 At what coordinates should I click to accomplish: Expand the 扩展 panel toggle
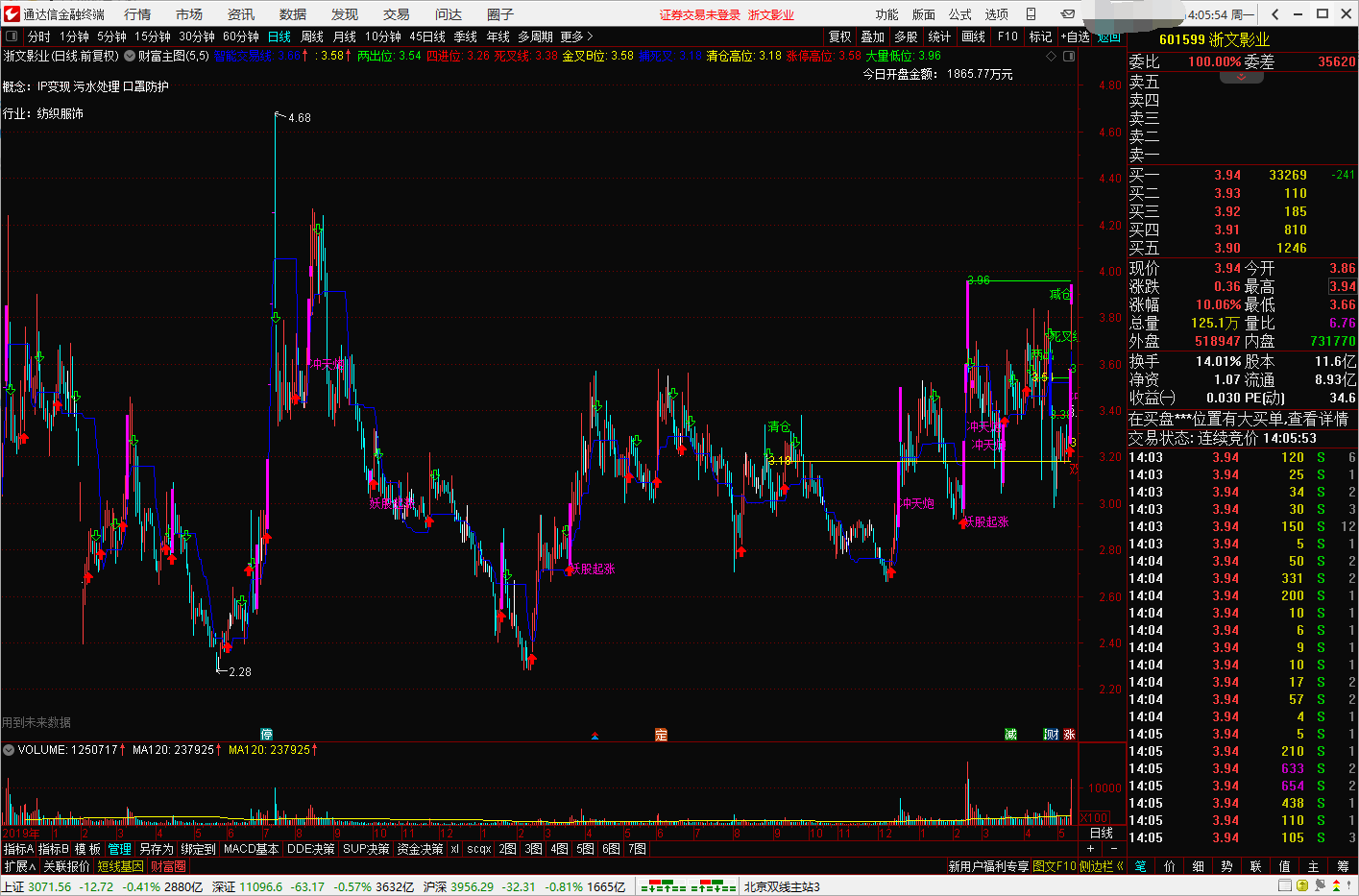[19, 866]
